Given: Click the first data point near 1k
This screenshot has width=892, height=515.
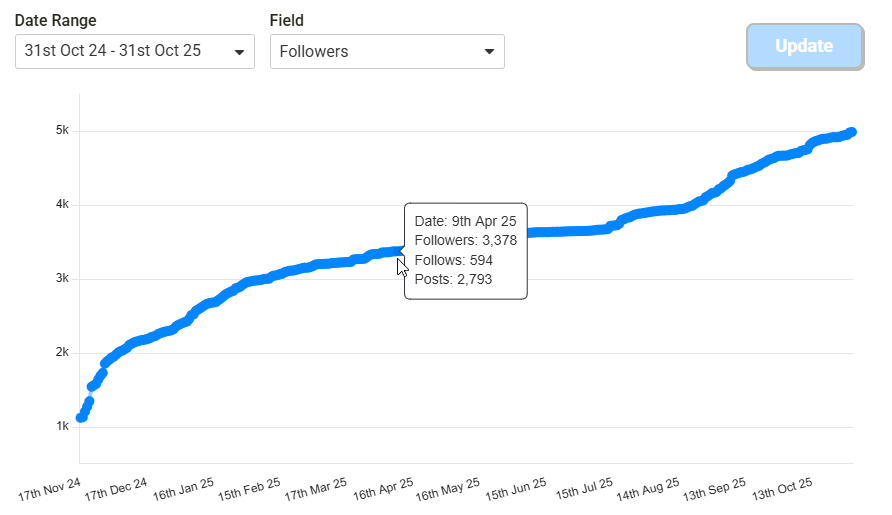Looking at the screenshot, I should pyautogui.click(x=81, y=417).
